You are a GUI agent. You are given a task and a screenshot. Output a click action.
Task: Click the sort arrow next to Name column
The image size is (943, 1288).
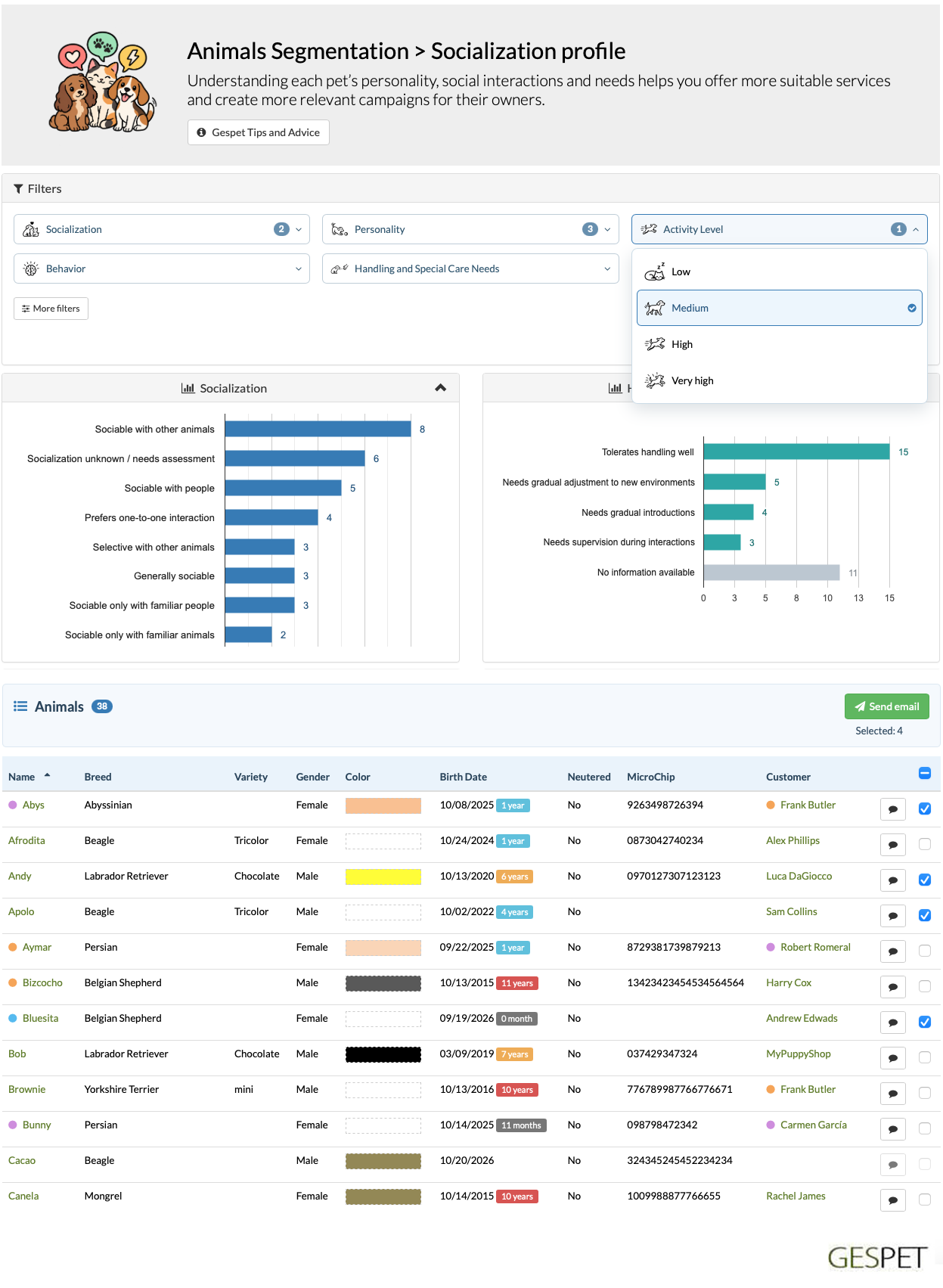[x=47, y=776]
